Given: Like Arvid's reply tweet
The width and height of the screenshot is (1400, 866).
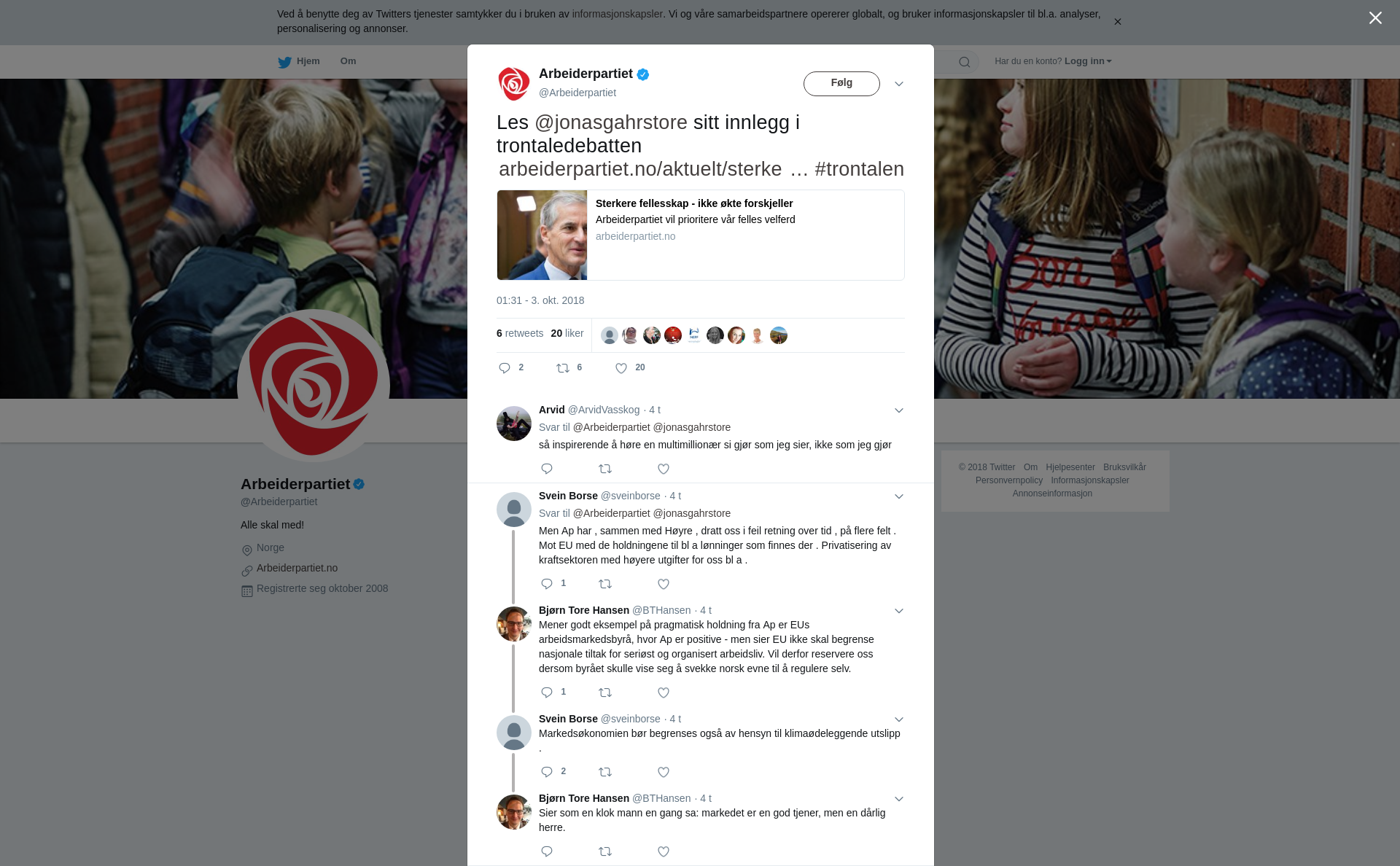Looking at the screenshot, I should click(x=663, y=469).
